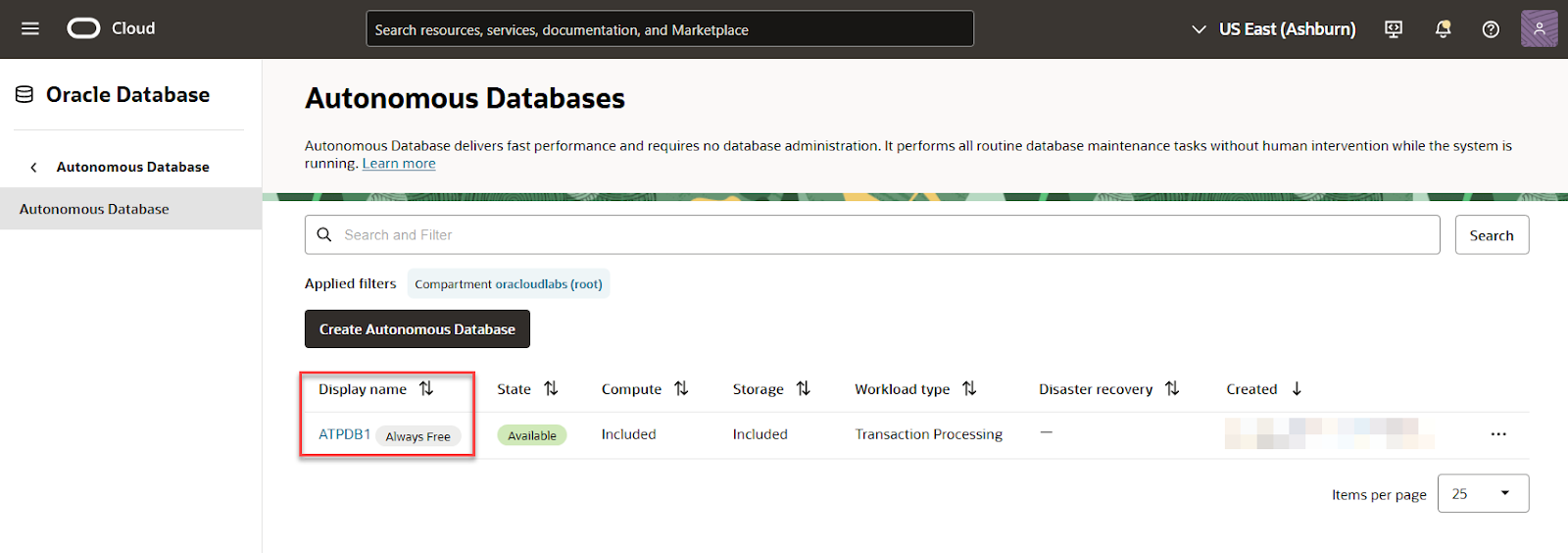Open the Cloud Shell developer tools icon
This screenshot has height=553, width=1568.
(1394, 29)
